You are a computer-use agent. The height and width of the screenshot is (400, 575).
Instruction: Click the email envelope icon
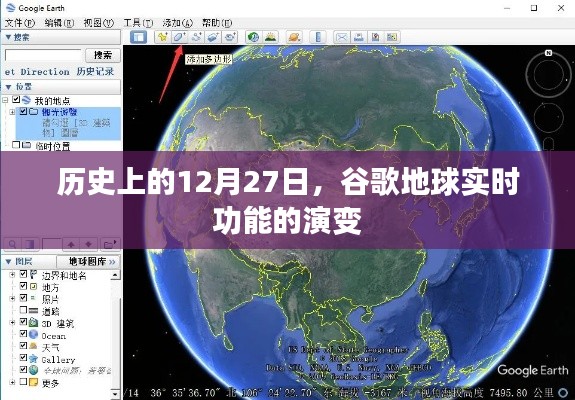pos(341,37)
